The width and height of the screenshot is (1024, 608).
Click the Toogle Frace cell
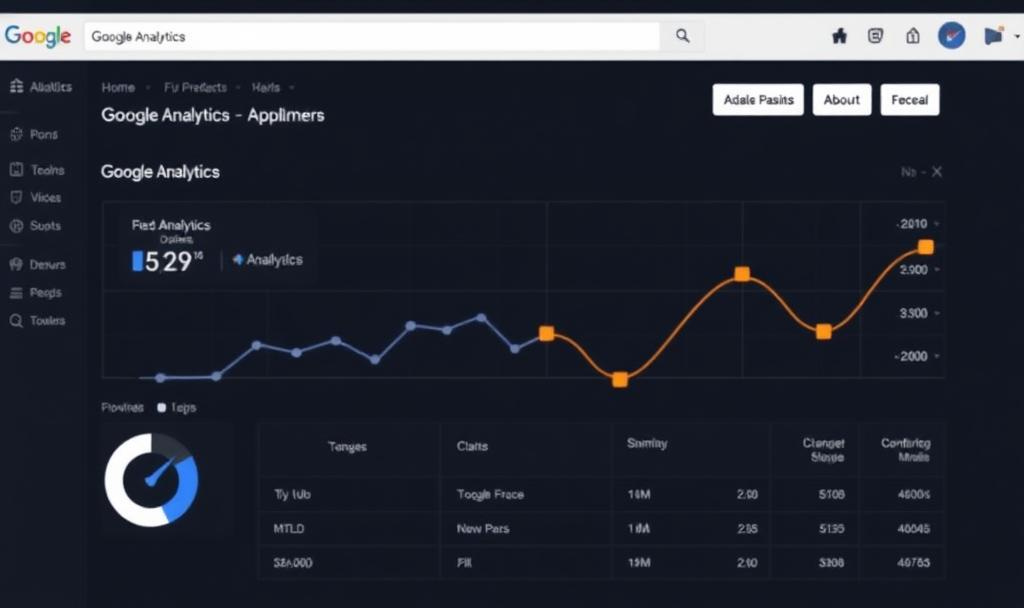coord(490,494)
